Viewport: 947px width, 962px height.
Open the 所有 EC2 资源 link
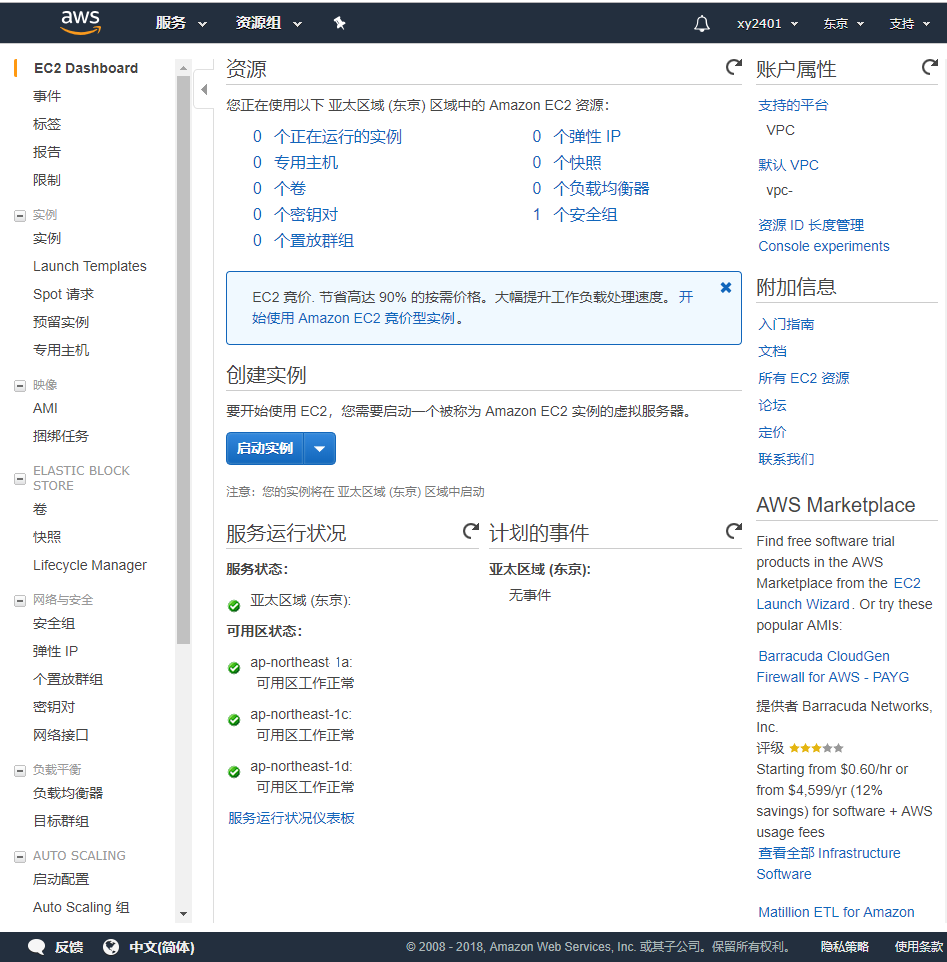803,378
